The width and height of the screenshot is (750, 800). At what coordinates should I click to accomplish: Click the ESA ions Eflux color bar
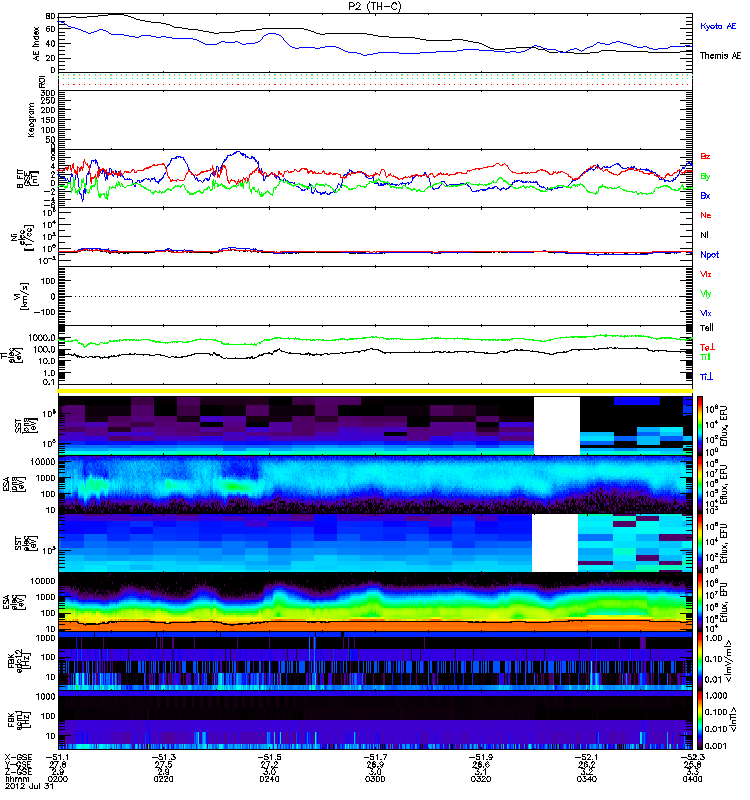(699, 485)
